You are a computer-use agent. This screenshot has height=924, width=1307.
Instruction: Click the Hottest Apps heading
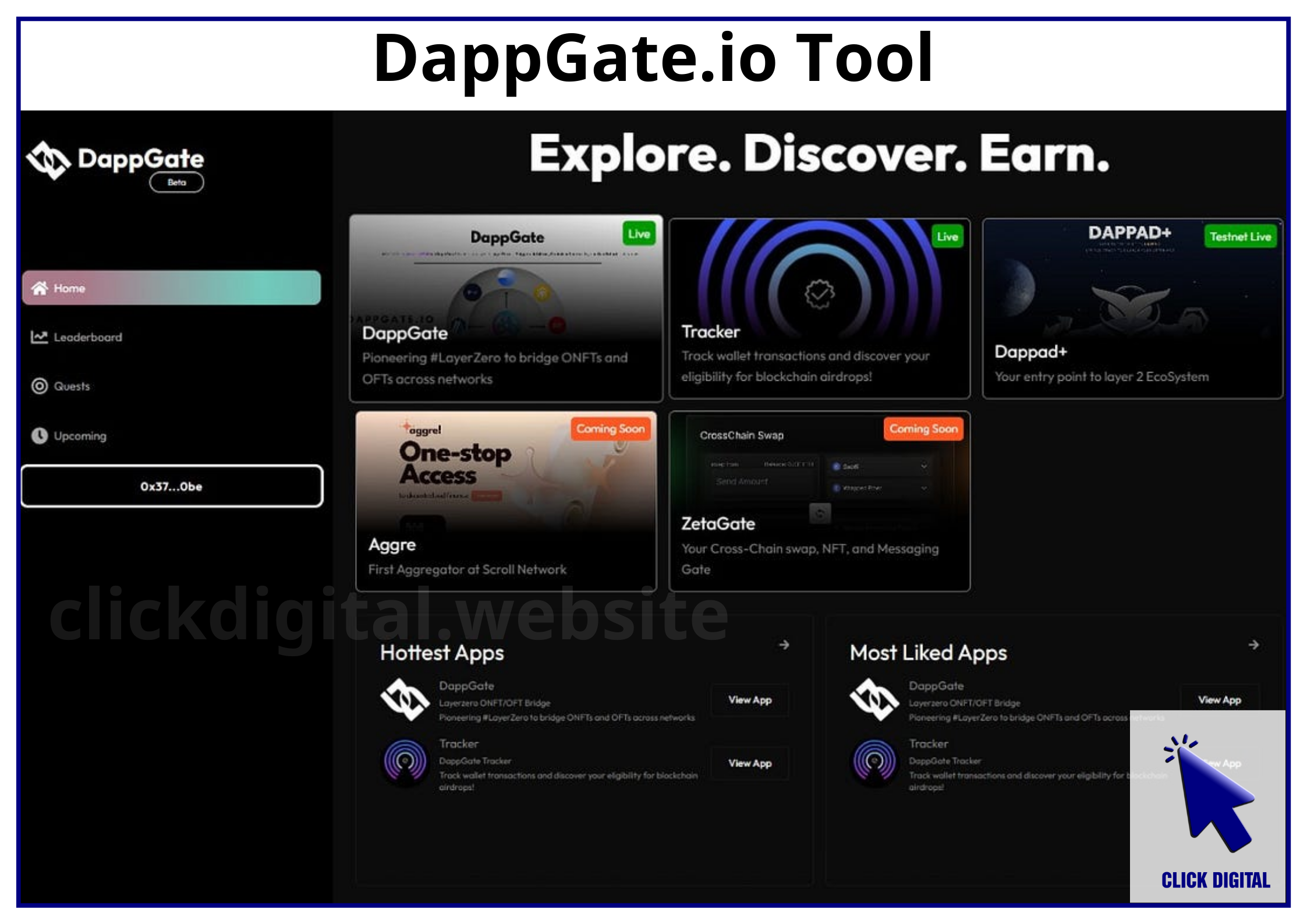[x=442, y=653]
